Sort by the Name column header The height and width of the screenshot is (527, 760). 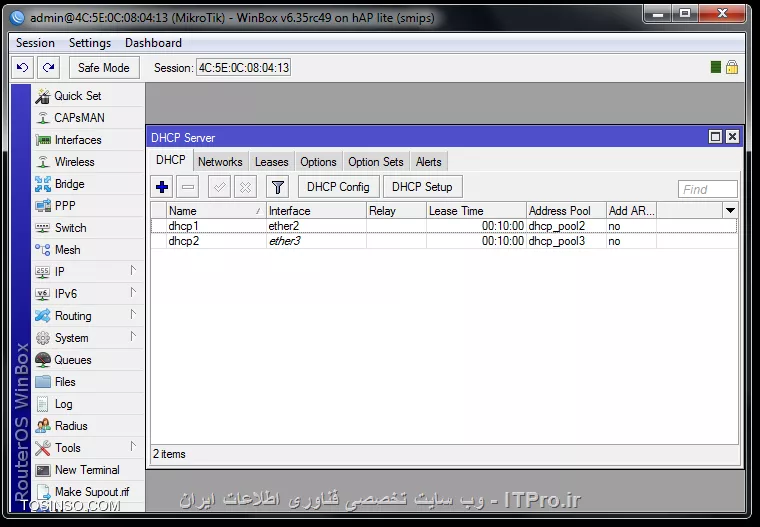click(x=216, y=211)
